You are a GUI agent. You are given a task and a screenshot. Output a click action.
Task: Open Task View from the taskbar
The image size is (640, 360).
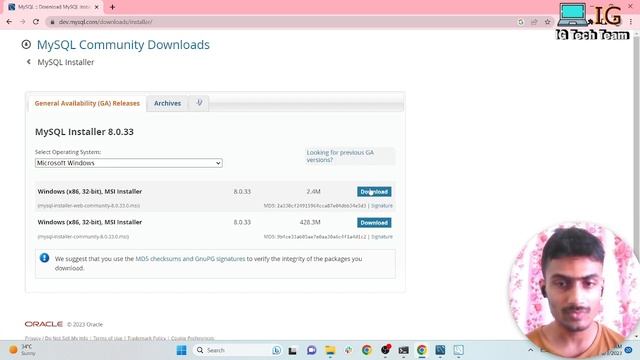click(292, 350)
